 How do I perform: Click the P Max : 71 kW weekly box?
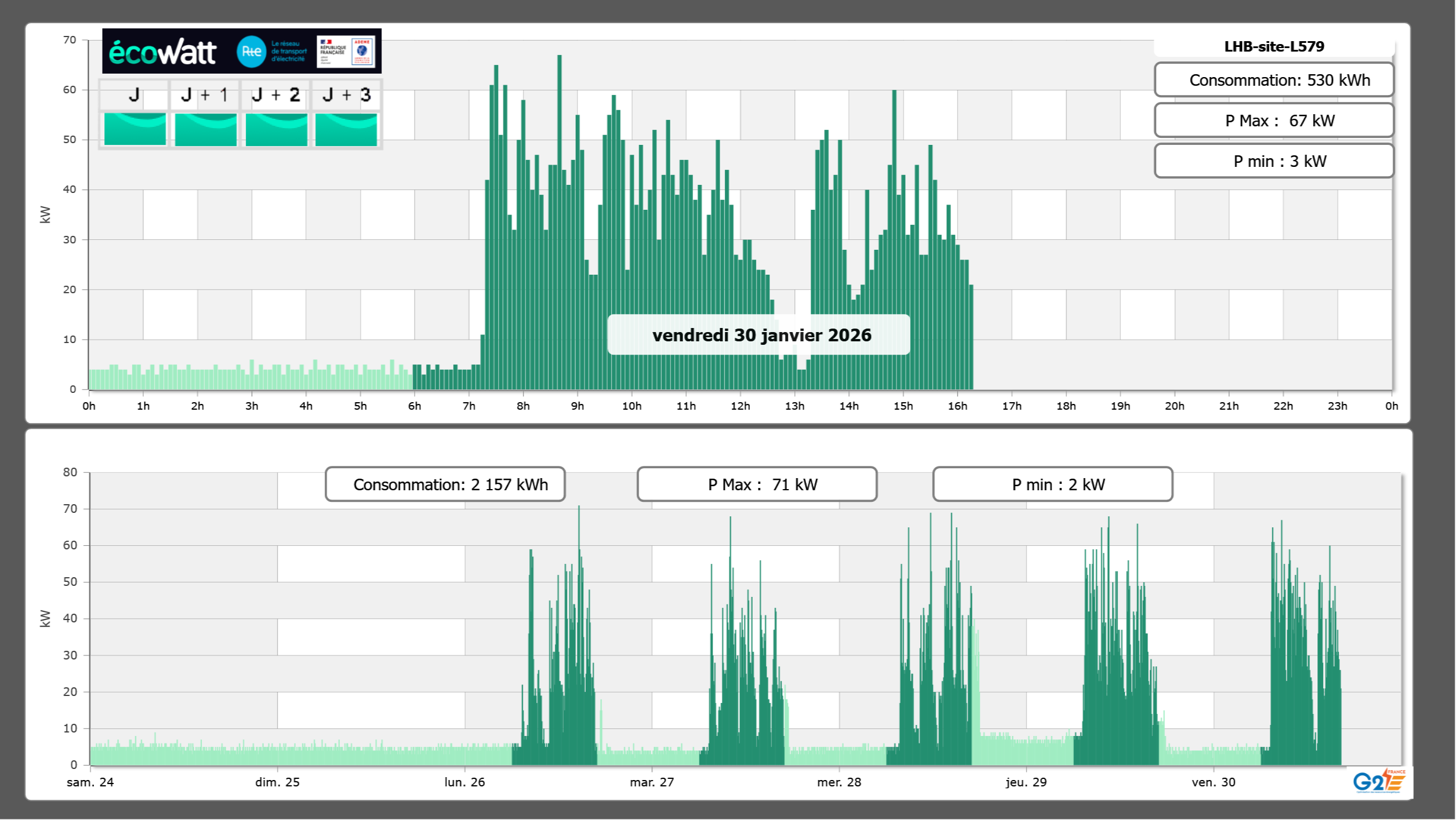point(757,484)
